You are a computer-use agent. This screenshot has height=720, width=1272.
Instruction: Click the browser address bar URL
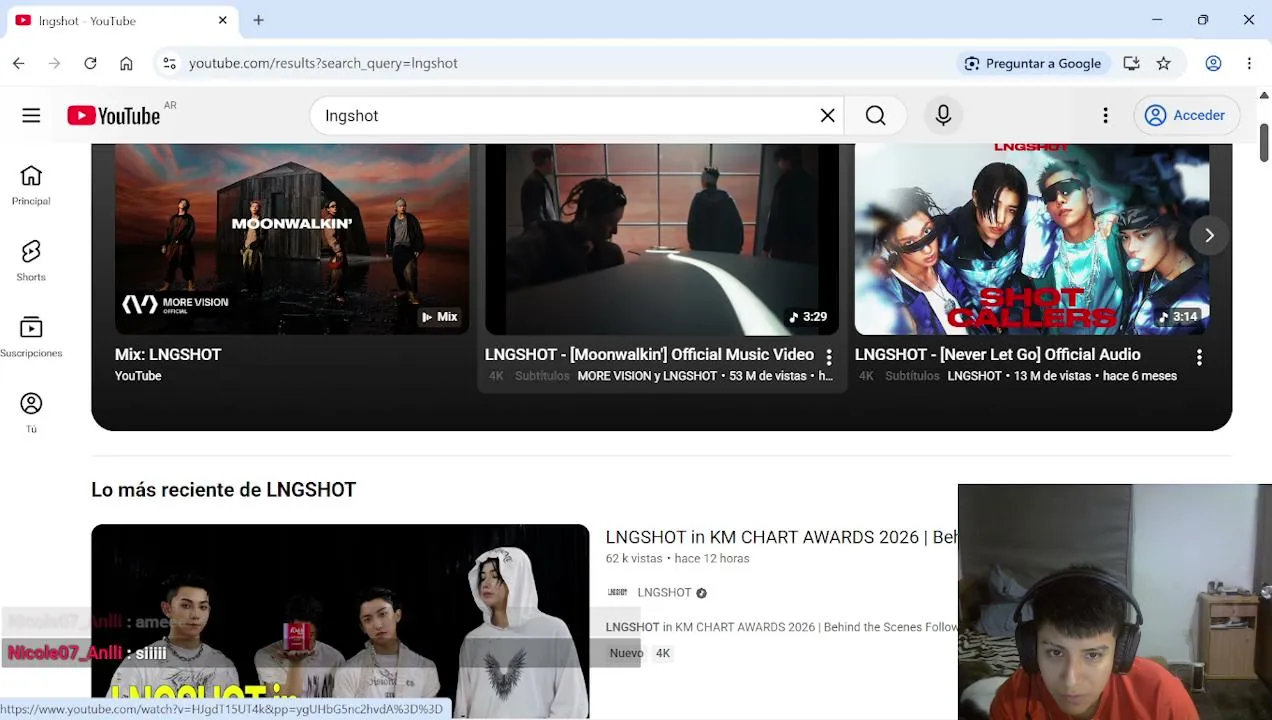click(x=323, y=63)
